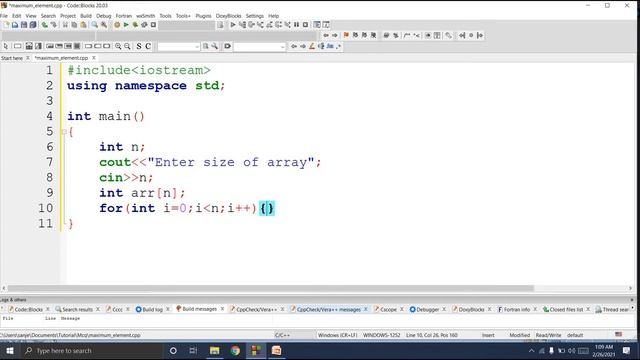Click the Redo toolbar icon

click(x=53, y=25)
